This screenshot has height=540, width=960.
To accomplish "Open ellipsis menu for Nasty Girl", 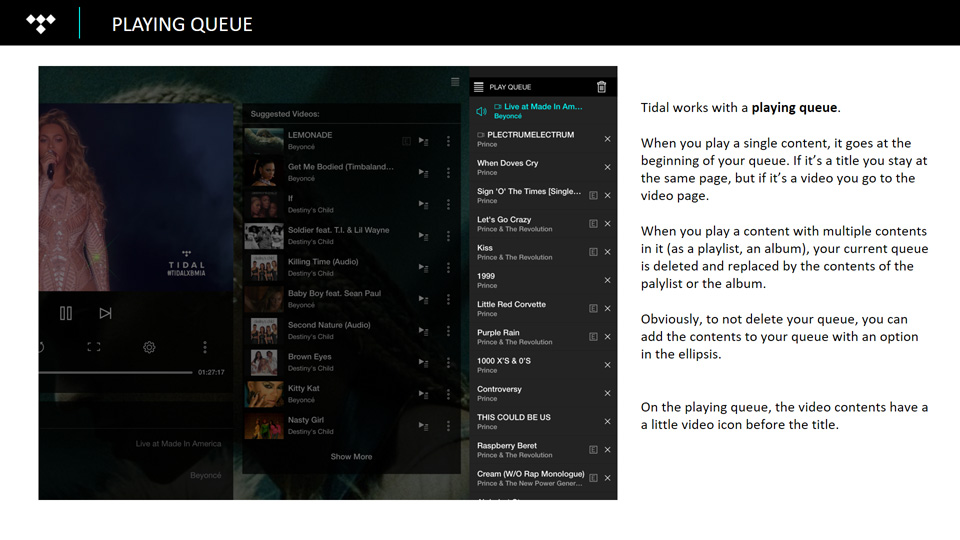I will point(448,426).
